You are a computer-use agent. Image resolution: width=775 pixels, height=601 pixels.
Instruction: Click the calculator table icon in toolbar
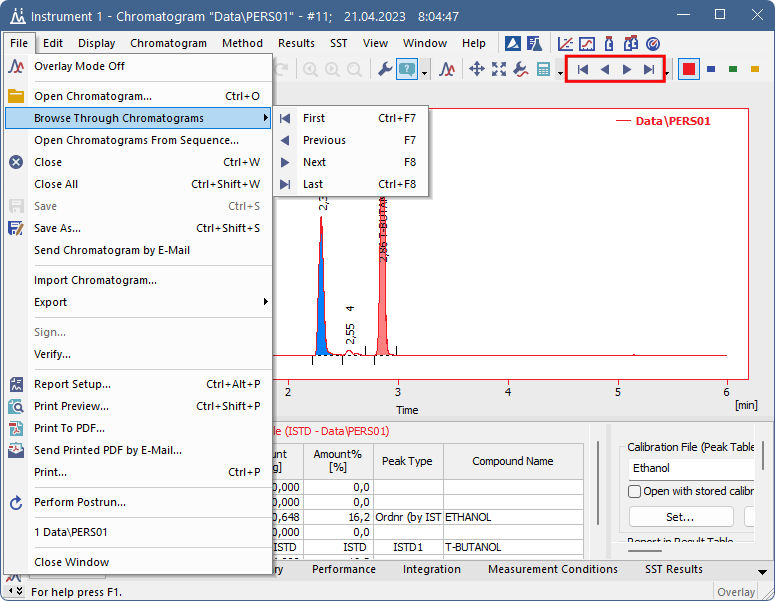[x=544, y=69]
